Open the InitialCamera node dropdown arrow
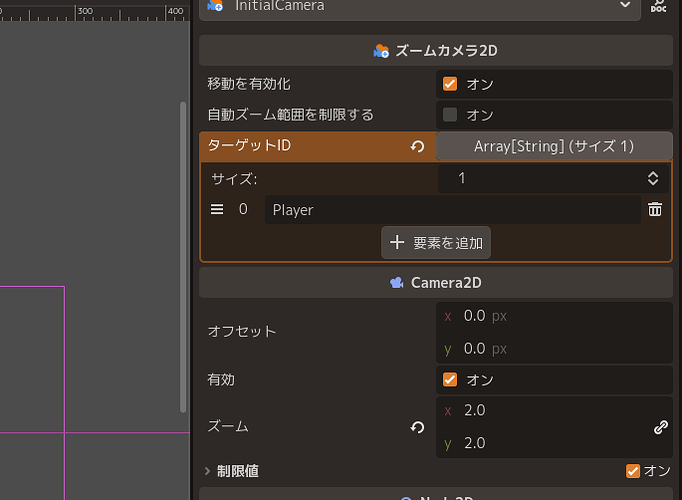This screenshot has width=682, height=500. click(x=625, y=5)
